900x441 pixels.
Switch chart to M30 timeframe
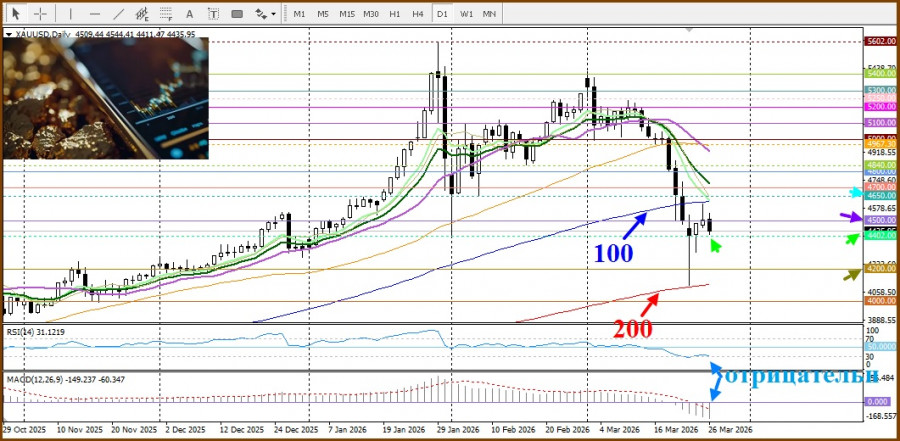pos(371,14)
